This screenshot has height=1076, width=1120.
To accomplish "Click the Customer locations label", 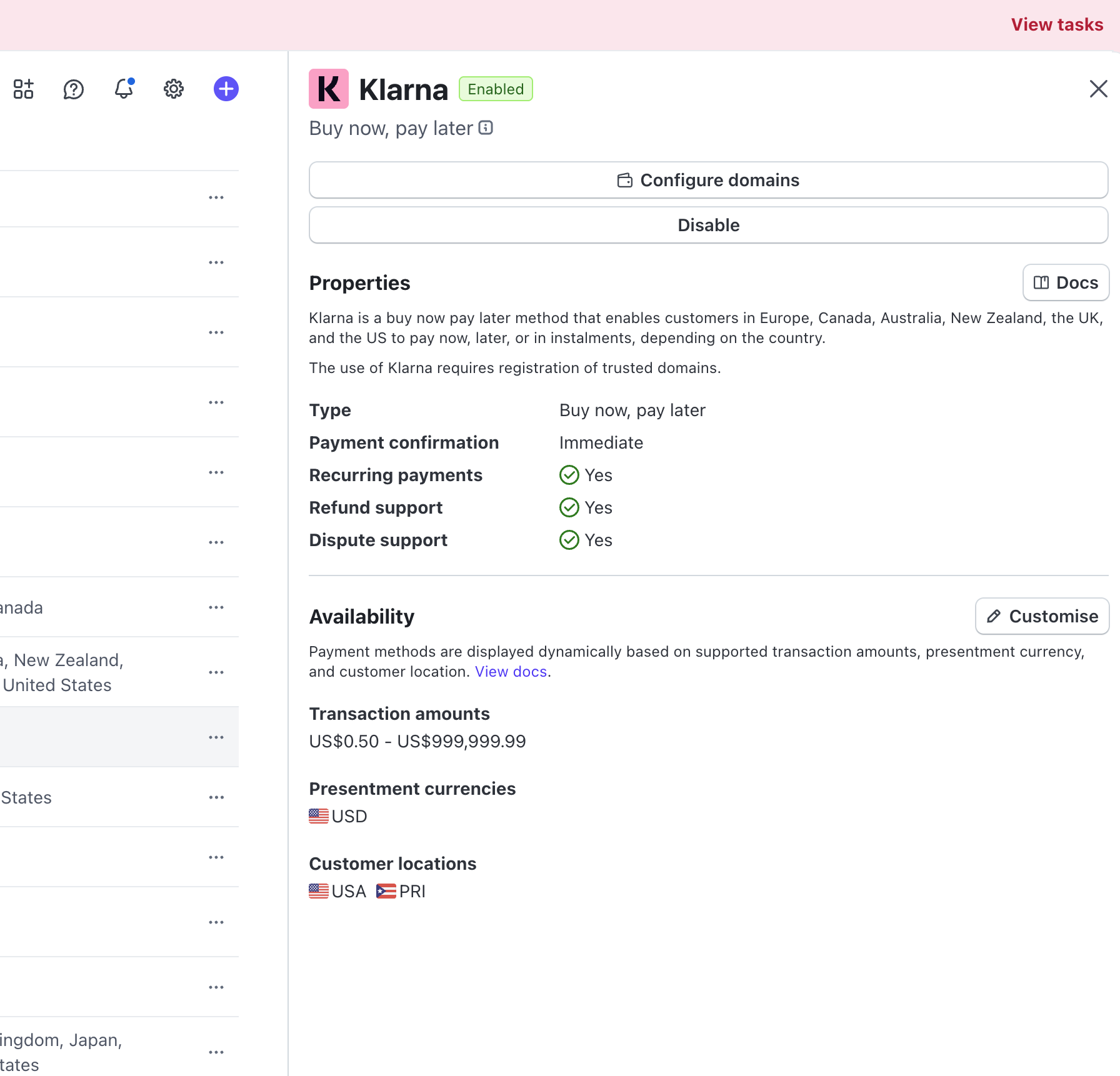I will pyautogui.click(x=393, y=864).
